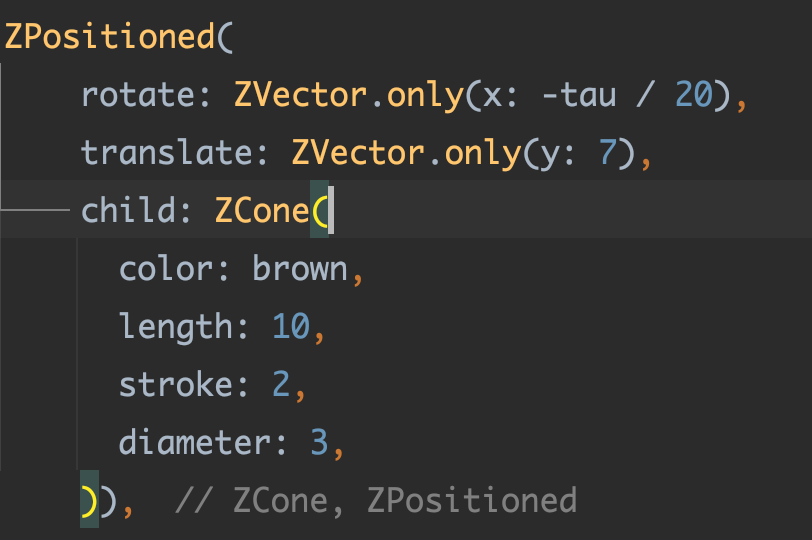Image resolution: width=812 pixels, height=540 pixels.
Task: Click the only method after rotate
Action: coord(425,96)
